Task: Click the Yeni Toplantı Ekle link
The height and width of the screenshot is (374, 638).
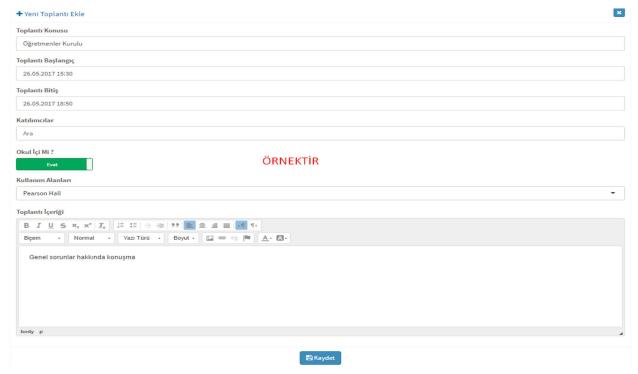Action: [50, 14]
